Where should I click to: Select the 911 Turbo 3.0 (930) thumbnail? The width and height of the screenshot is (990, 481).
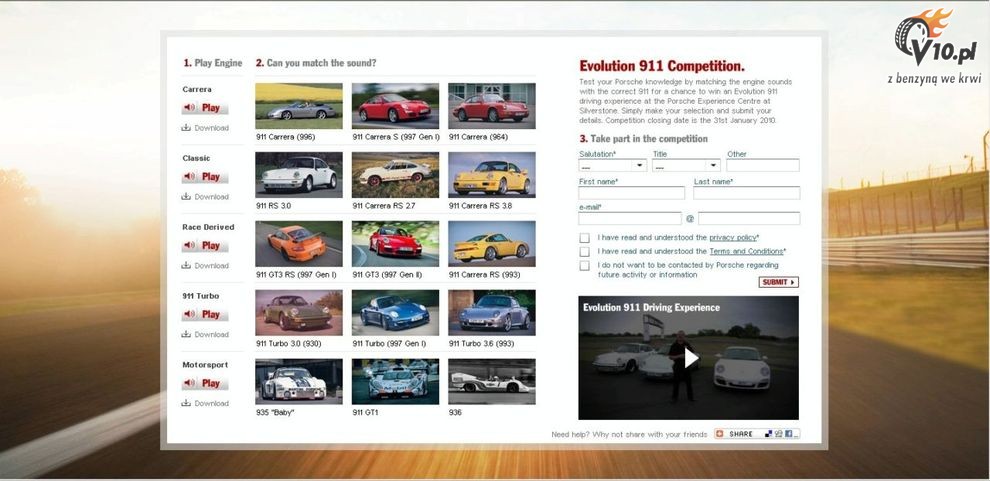[x=299, y=312]
